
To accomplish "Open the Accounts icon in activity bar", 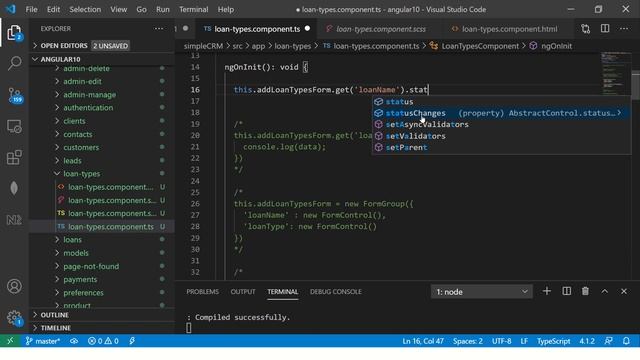I will [x=14, y=286].
